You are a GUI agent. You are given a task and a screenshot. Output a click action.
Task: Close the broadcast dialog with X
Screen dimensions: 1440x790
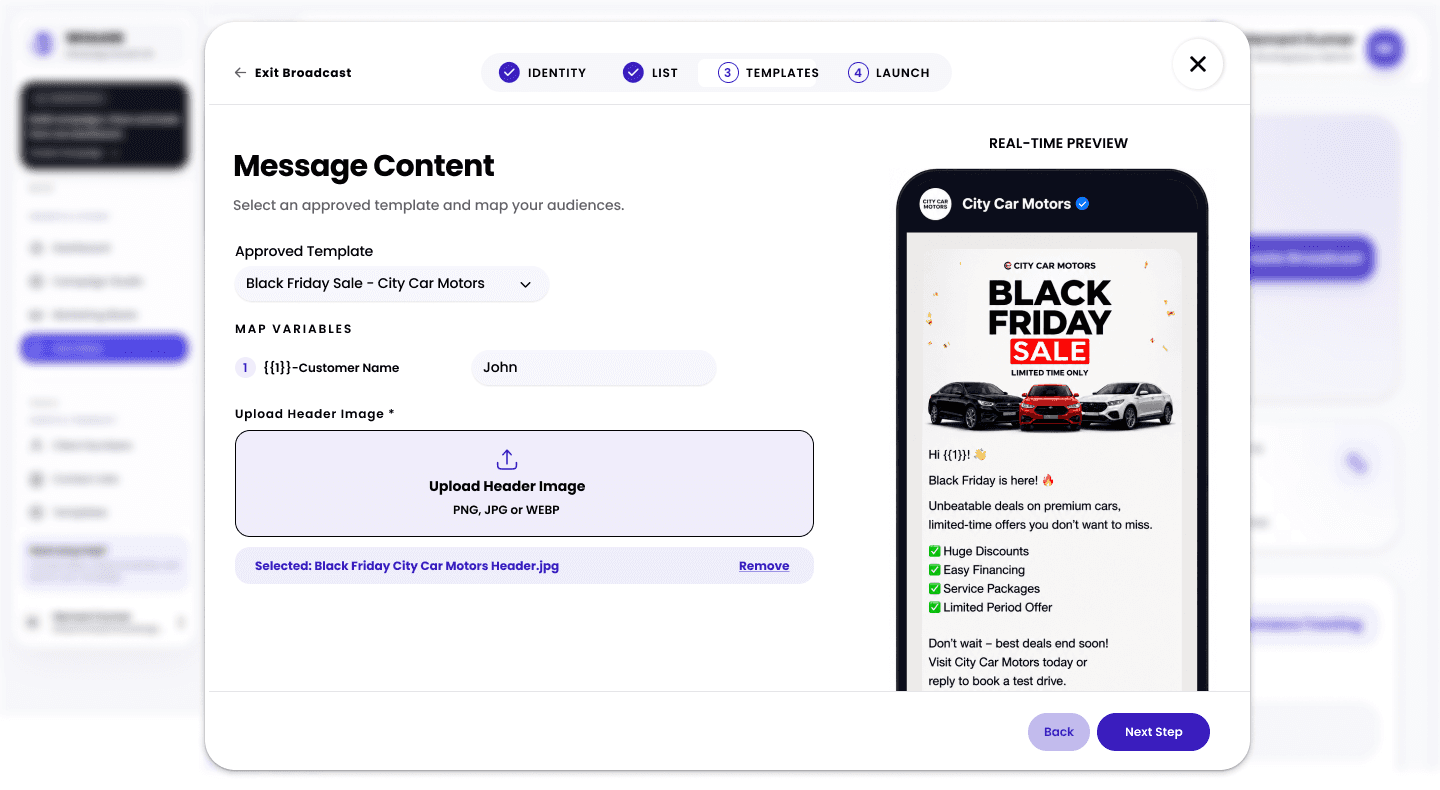[1197, 64]
